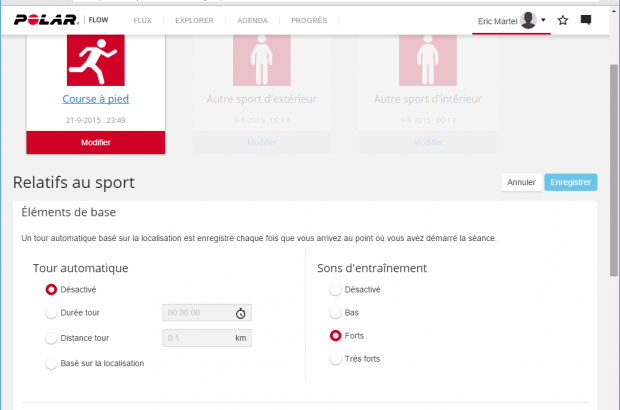The width and height of the screenshot is (620, 410).
Task: Open the messages speech bubble icon
Action: [586, 20]
